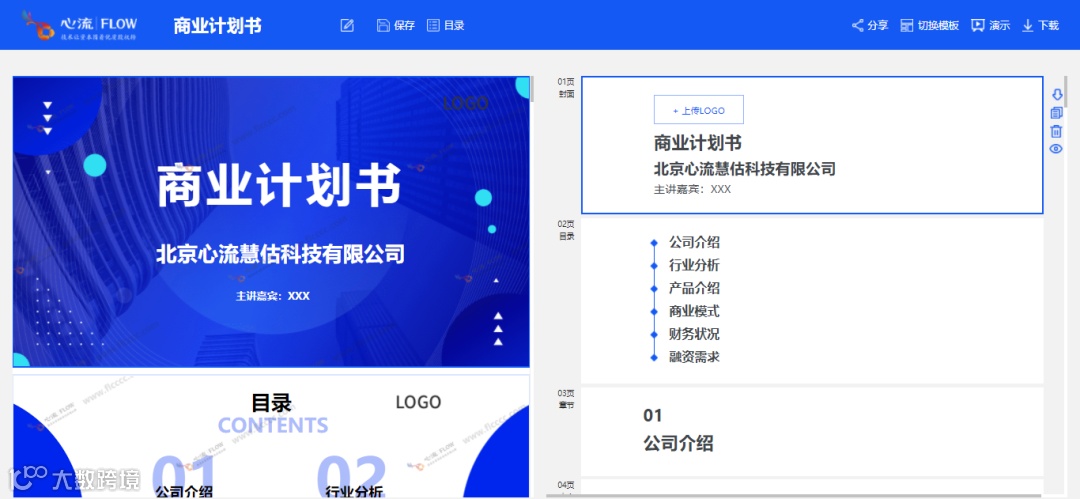Click the 02页 目录 page label

[566, 230]
